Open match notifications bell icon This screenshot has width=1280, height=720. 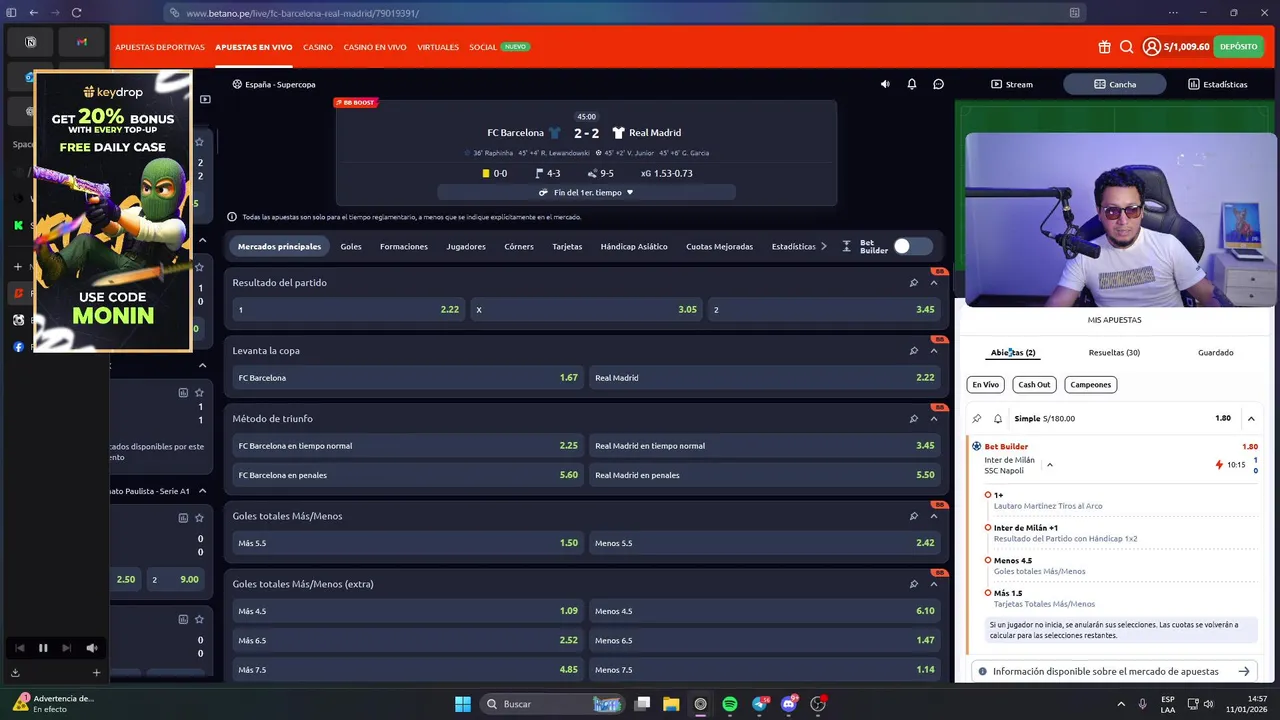pos(912,84)
